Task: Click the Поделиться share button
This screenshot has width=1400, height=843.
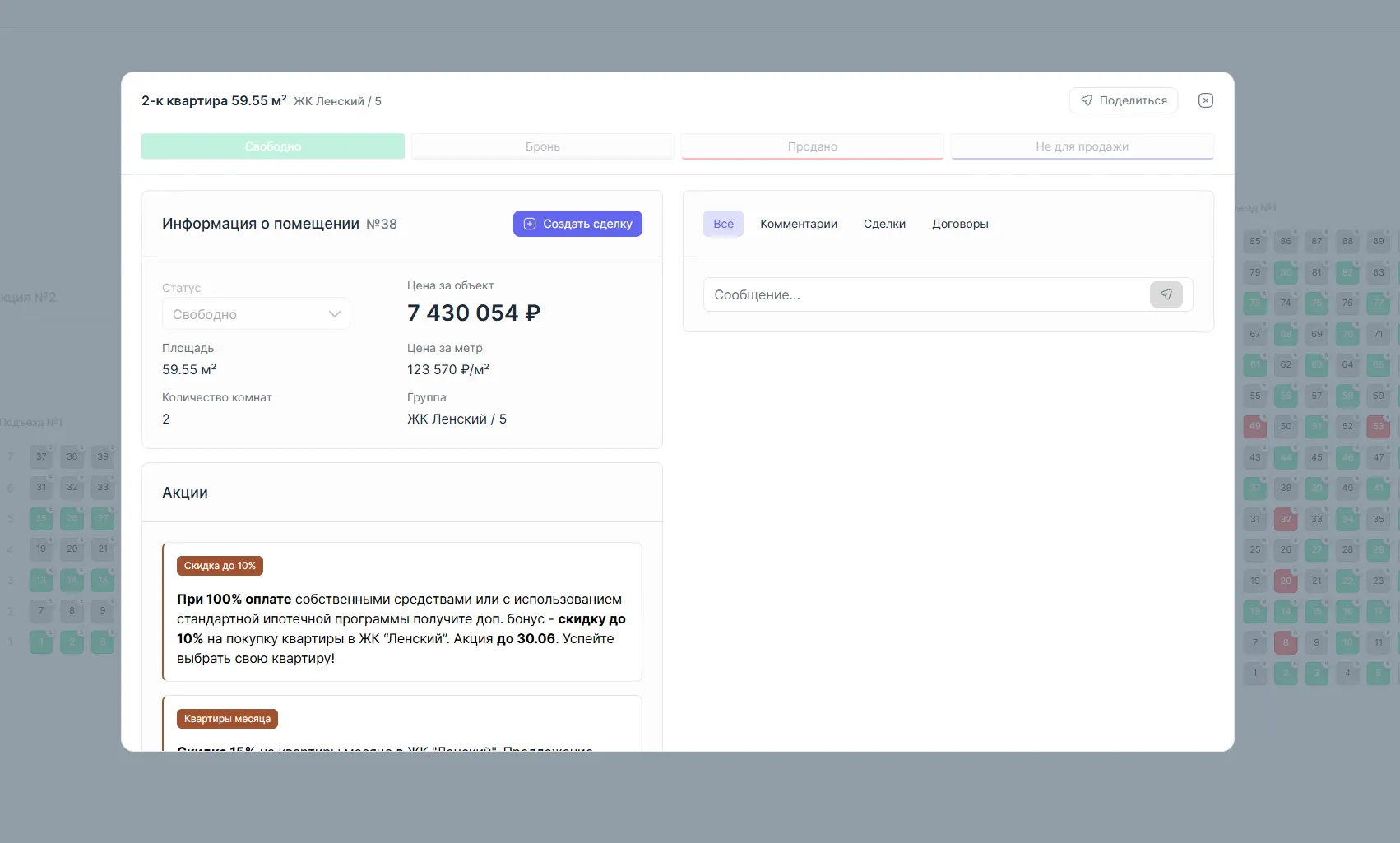Action: point(1123,100)
